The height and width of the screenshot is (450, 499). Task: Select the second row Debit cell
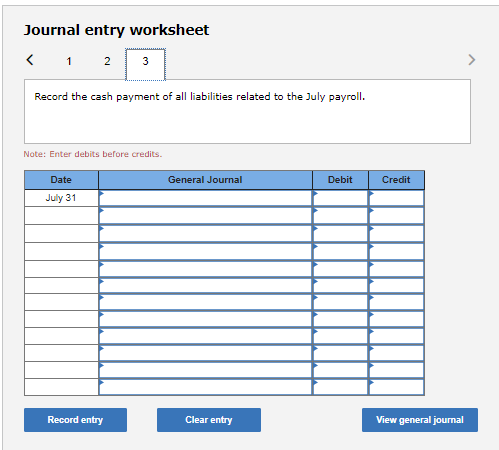[x=340, y=216]
